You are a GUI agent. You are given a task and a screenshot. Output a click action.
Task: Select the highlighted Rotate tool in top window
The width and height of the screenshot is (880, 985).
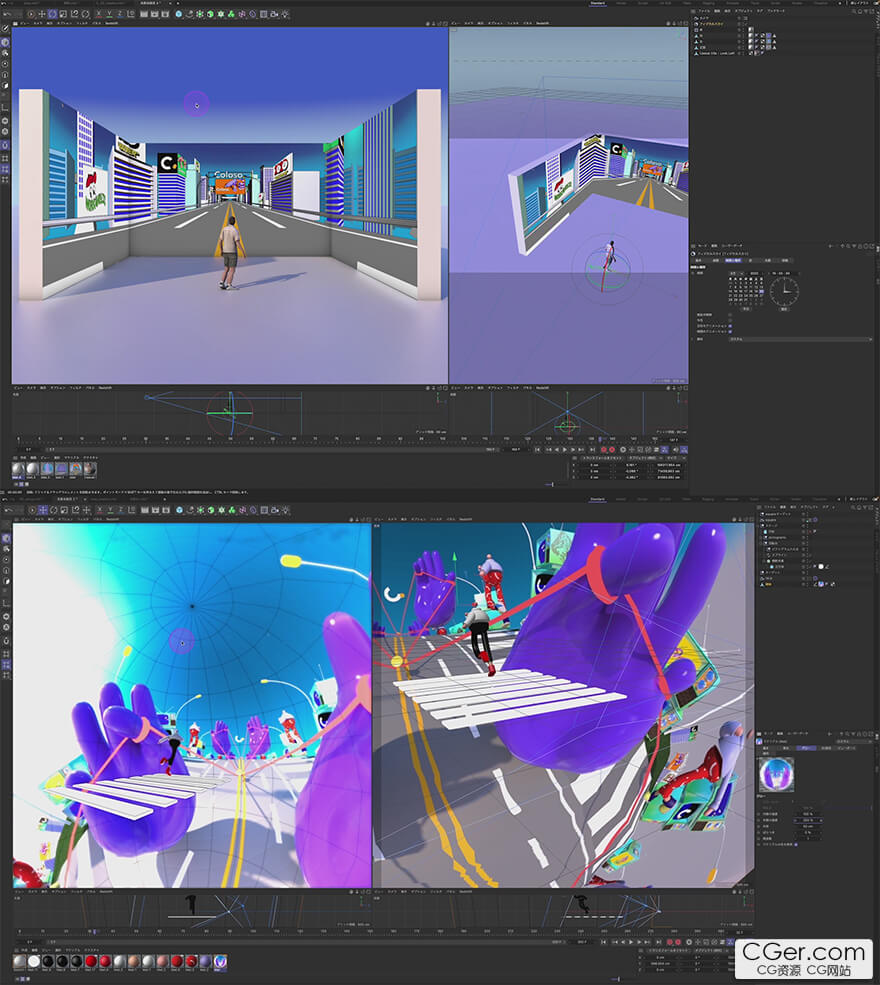52,14
